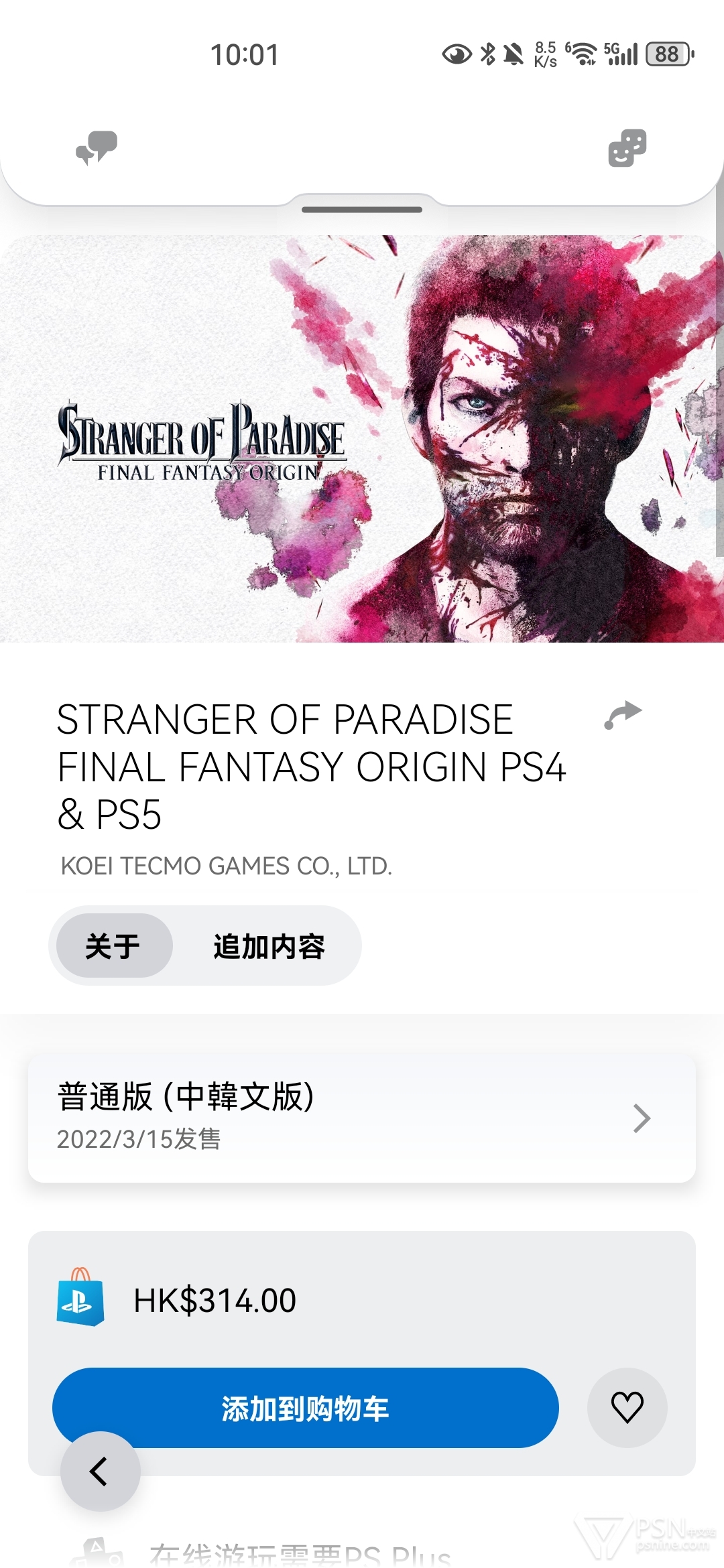Open the Stranger of Paradise banner image
This screenshot has width=724, height=1568.
click(362, 438)
